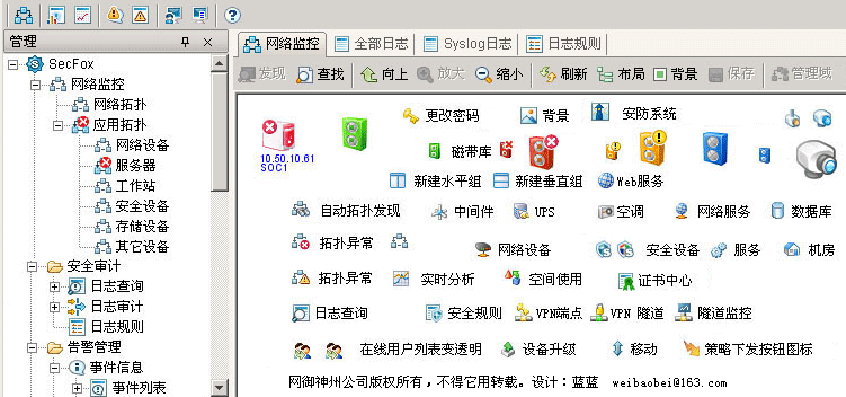Click the alert speech bubble toolbar icon
This screenshot has width=846, height=397.
[x=114, y=15]
